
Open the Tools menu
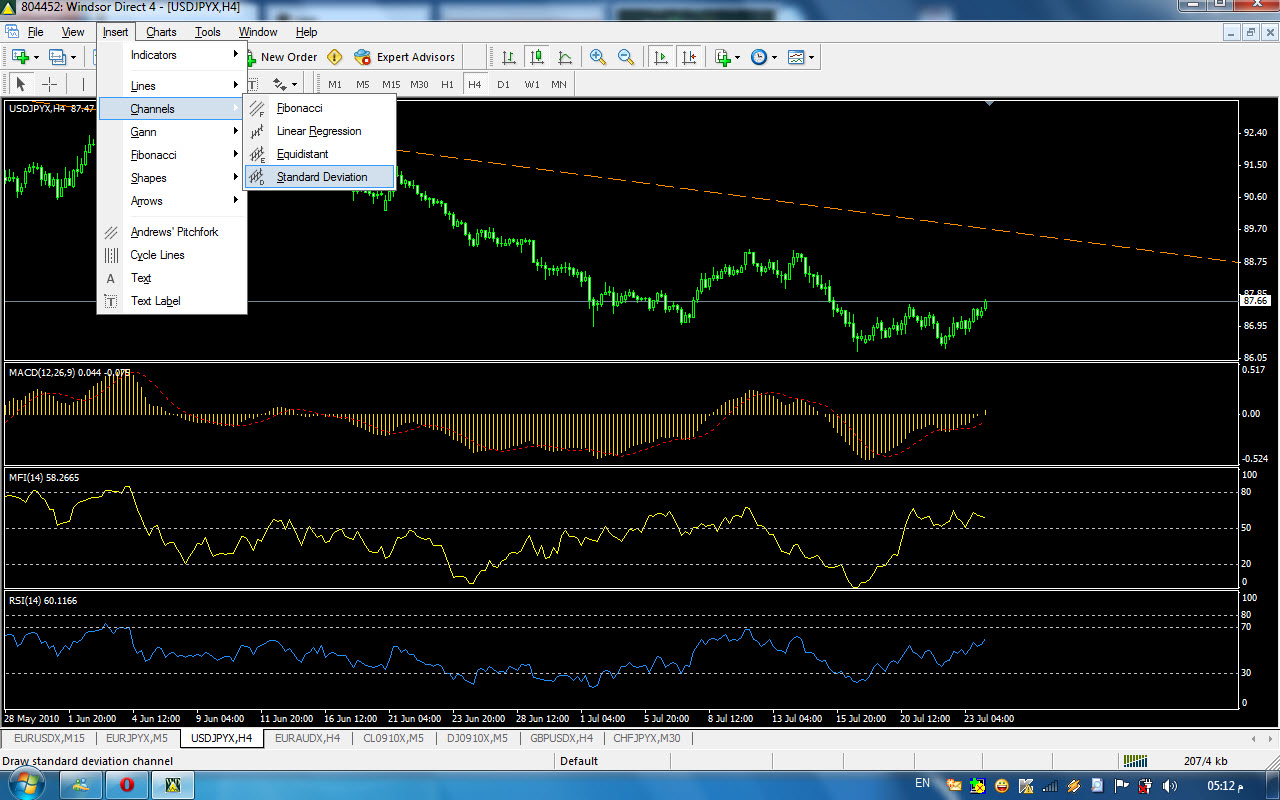pyautogui.click(x=208, y=32)
